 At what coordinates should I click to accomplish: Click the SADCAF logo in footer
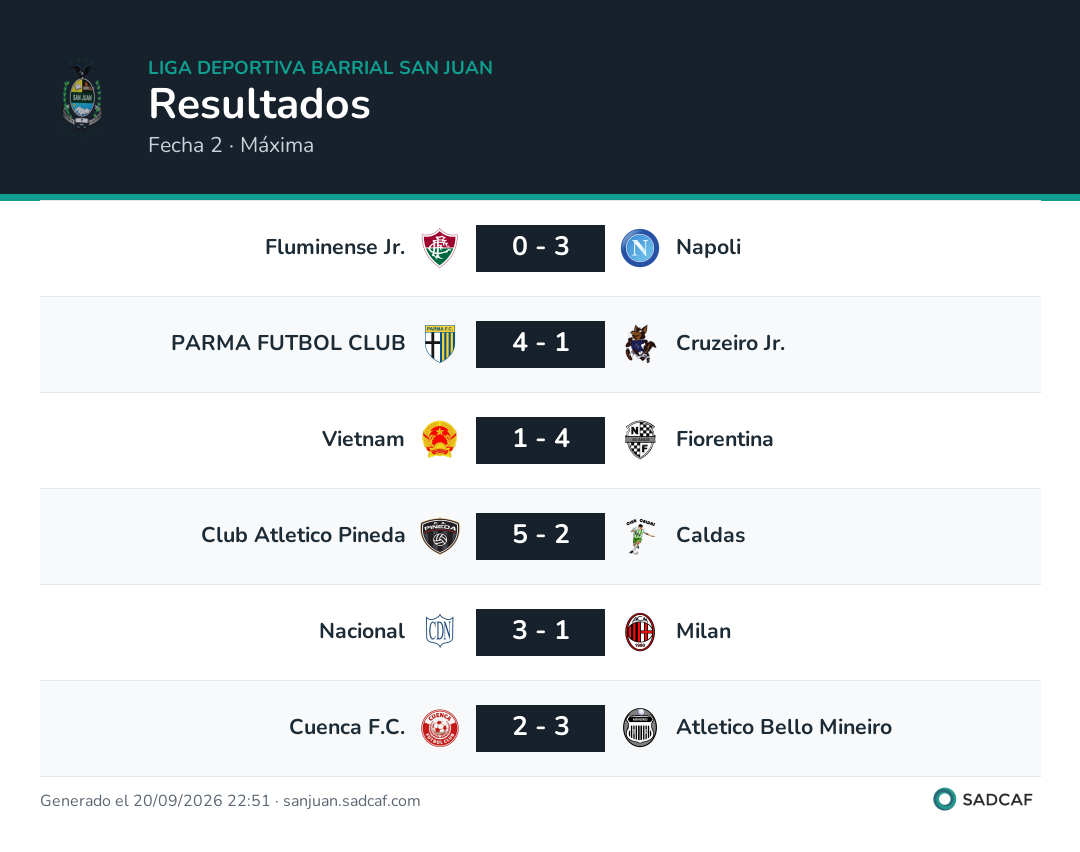coord(983,799)
